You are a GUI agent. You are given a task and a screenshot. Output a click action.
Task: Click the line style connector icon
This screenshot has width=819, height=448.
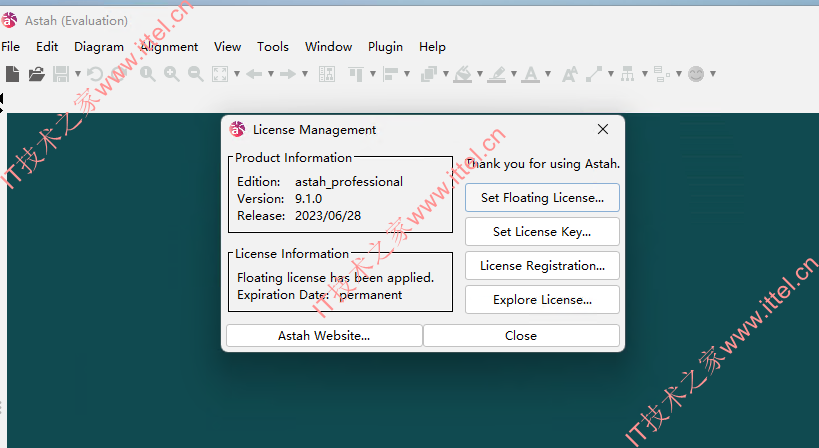pyautogui.click(x=594, y=74)
